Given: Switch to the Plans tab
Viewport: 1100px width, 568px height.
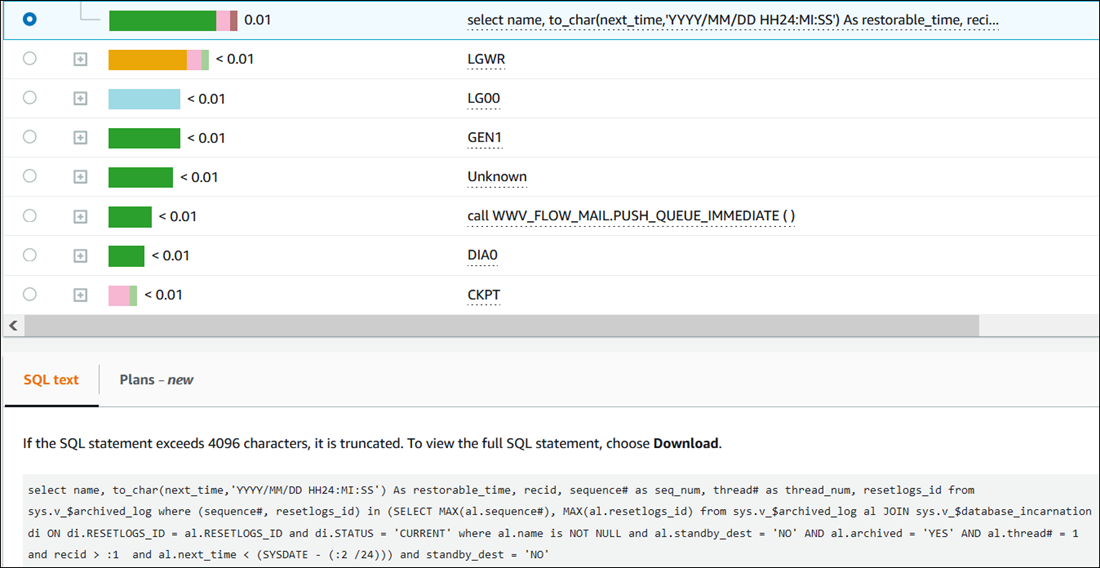Looking at the screenshot, I should tap(156, 380).
